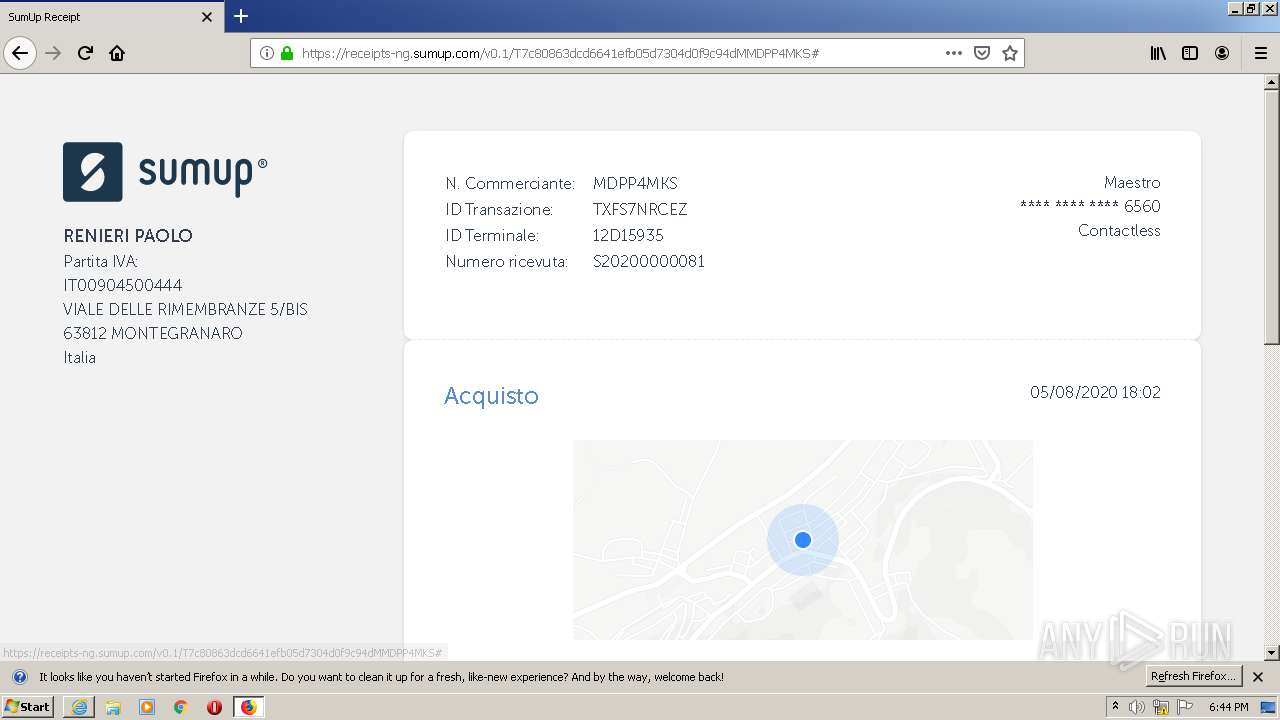1280x720 pixels.
Task: Open the Firefox hamburger menu
Action: click(1260, 53)
